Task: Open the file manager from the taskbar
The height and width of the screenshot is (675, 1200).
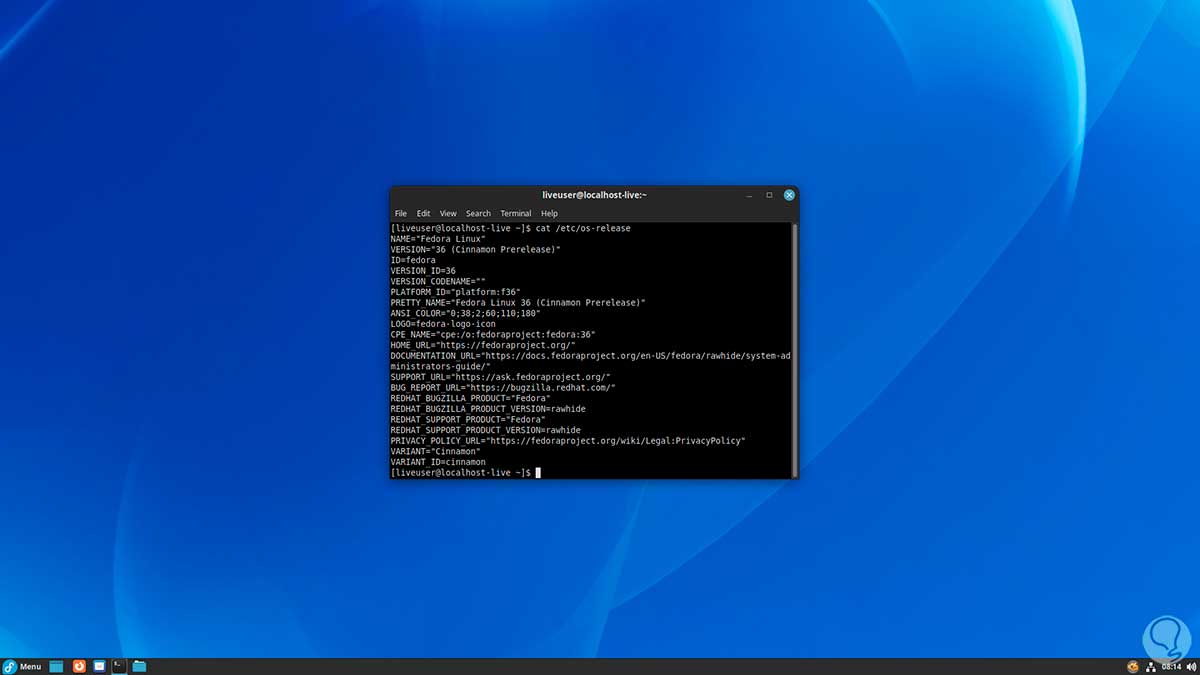Action: pyautogui.click(x=139, y=665)
